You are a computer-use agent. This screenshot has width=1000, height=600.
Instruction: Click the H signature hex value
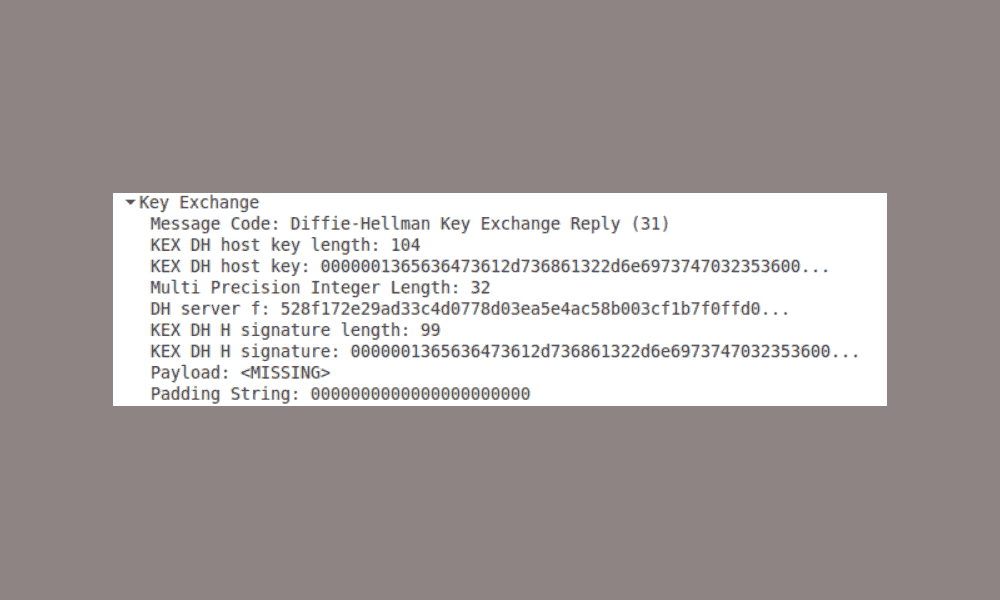(x=605, y=351)
